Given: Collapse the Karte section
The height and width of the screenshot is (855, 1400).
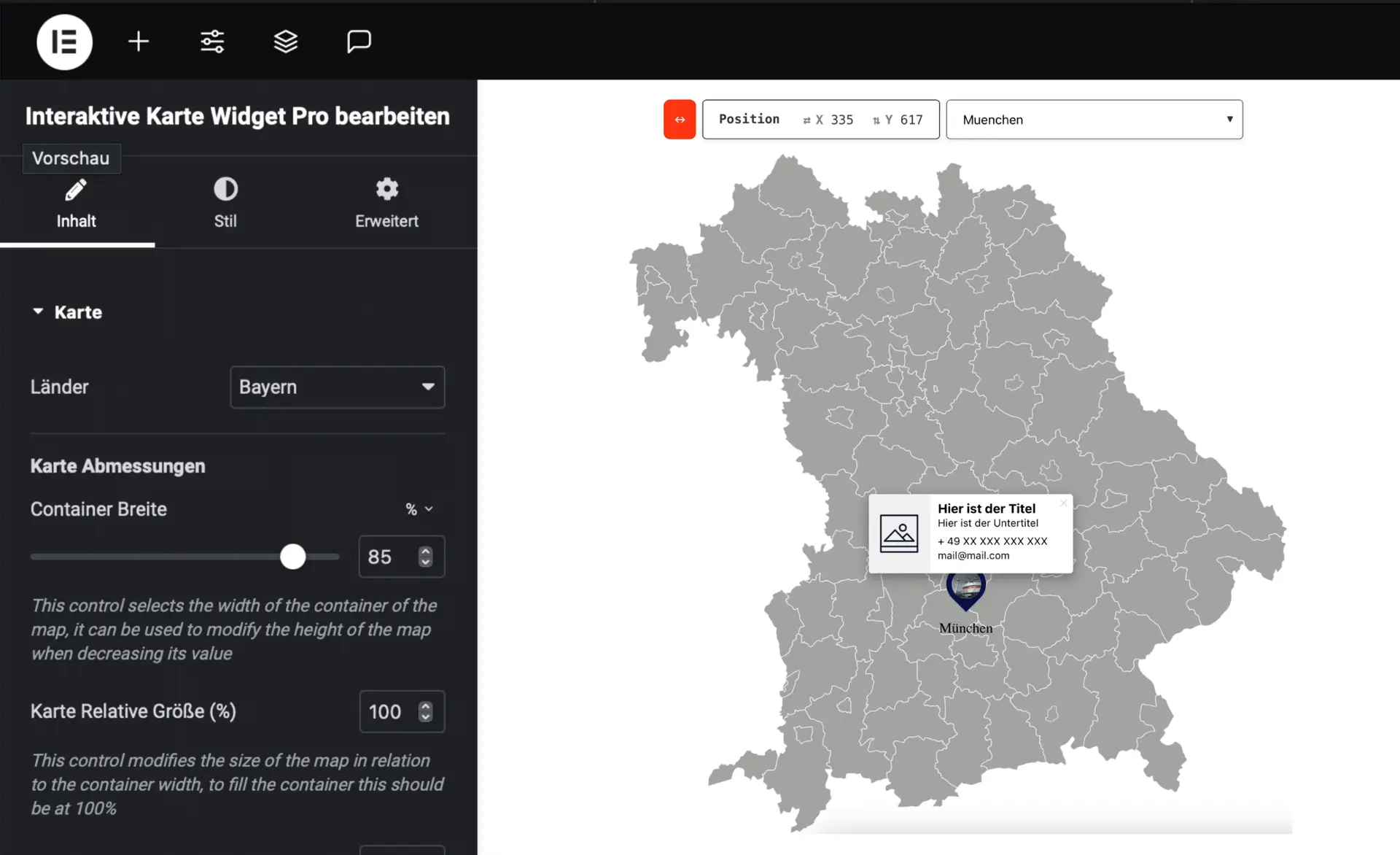Looking at the screenshot, I should (67, 312).
